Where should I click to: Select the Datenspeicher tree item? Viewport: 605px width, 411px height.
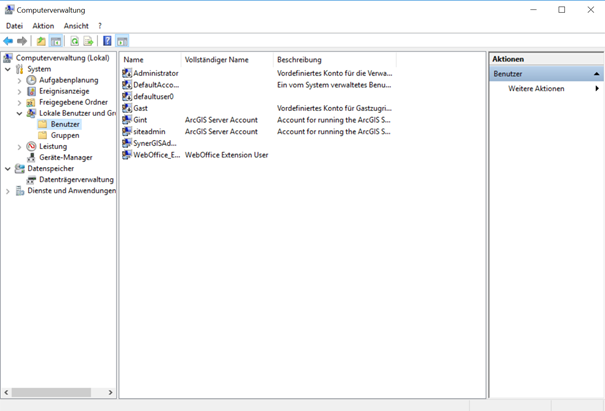click(51, 169)
